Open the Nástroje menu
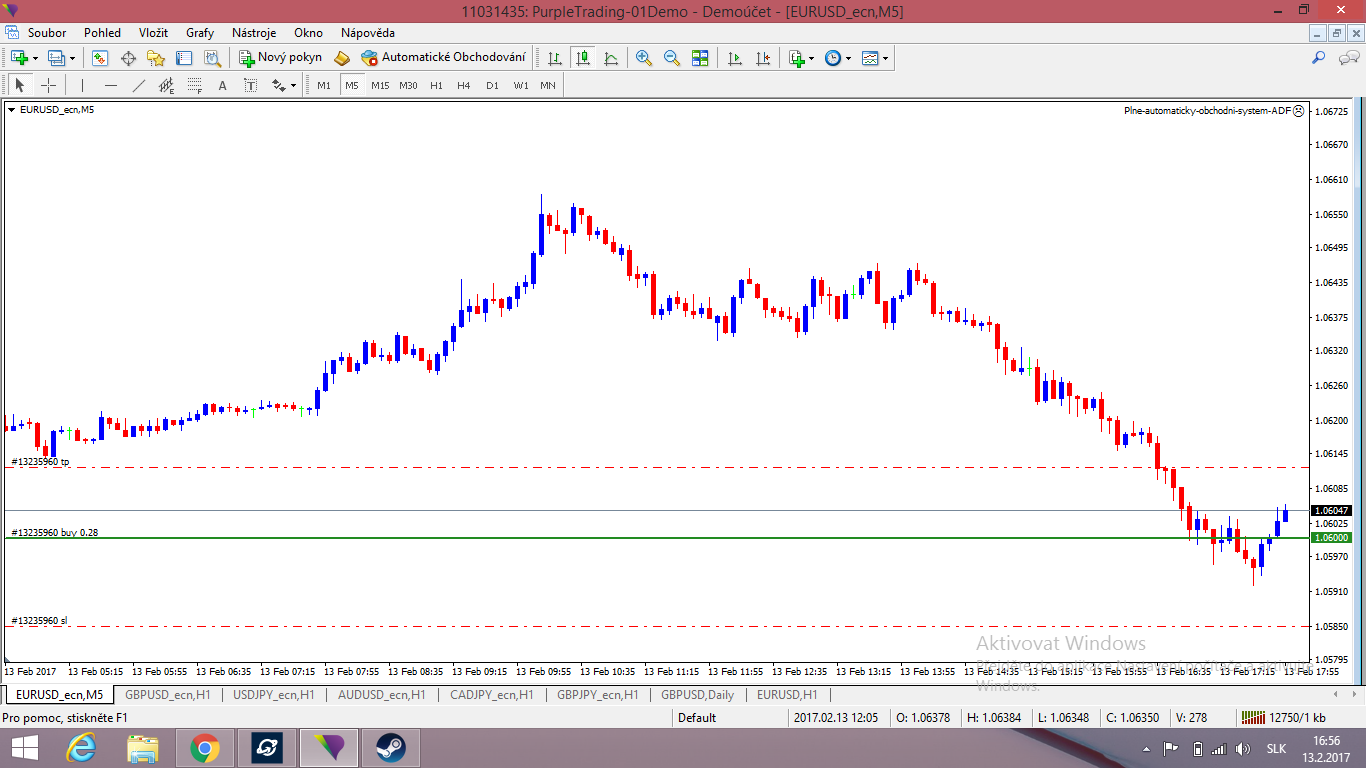 [254, 33]
